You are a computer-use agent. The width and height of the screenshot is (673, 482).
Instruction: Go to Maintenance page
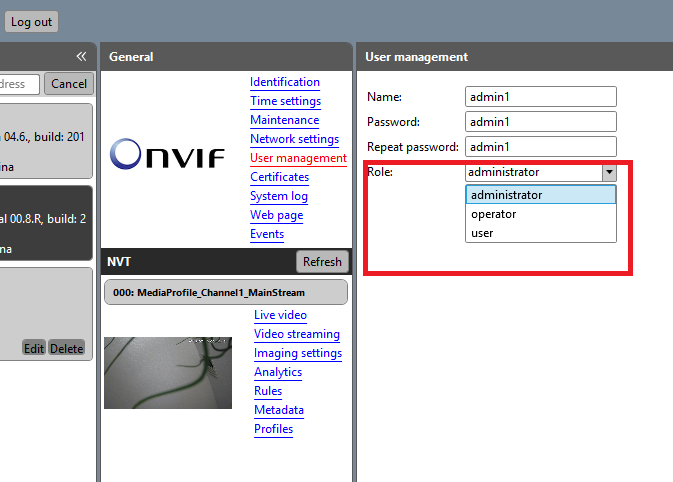click(x=285, y=120)
